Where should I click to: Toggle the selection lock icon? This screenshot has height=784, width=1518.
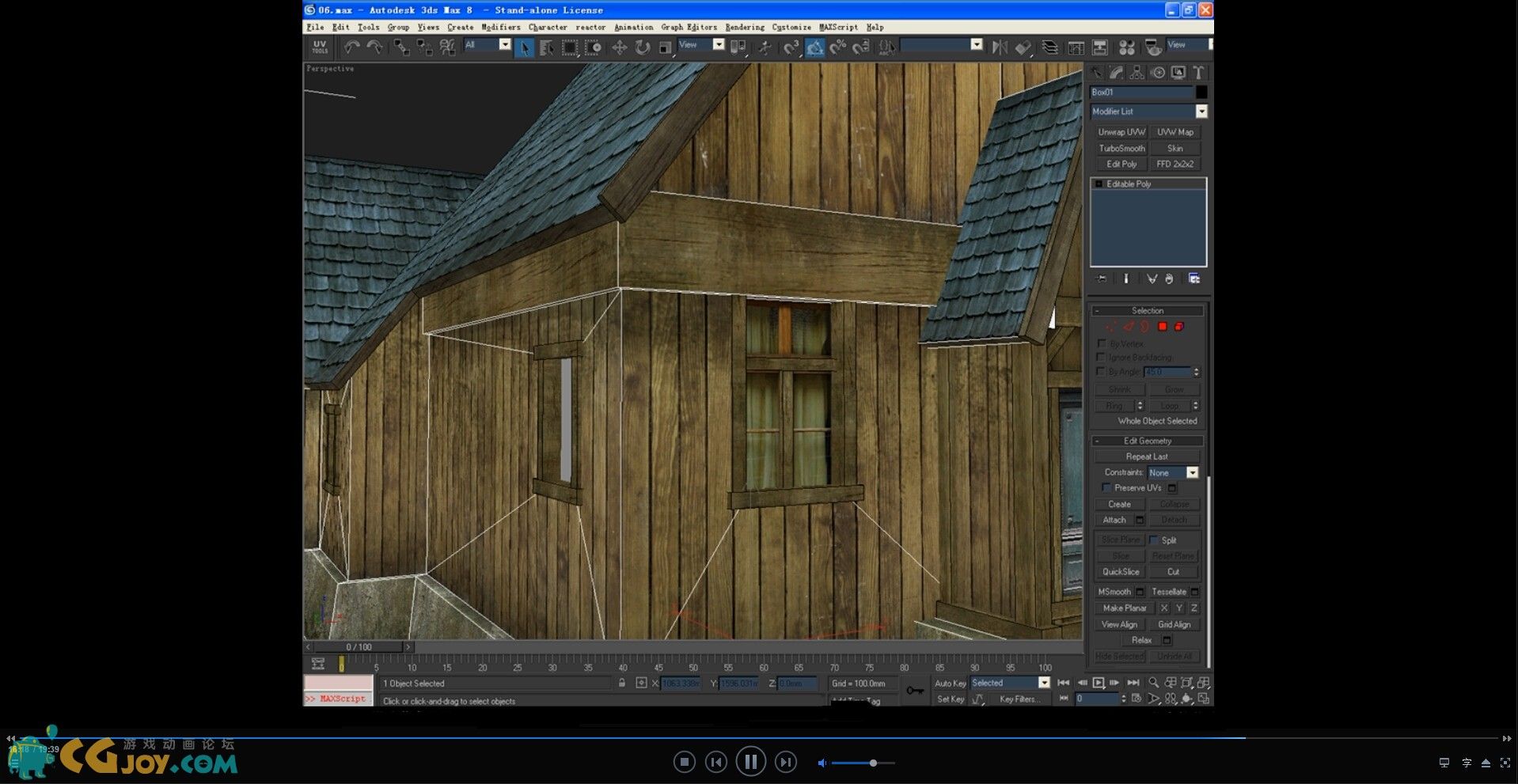tap(622, 683)
